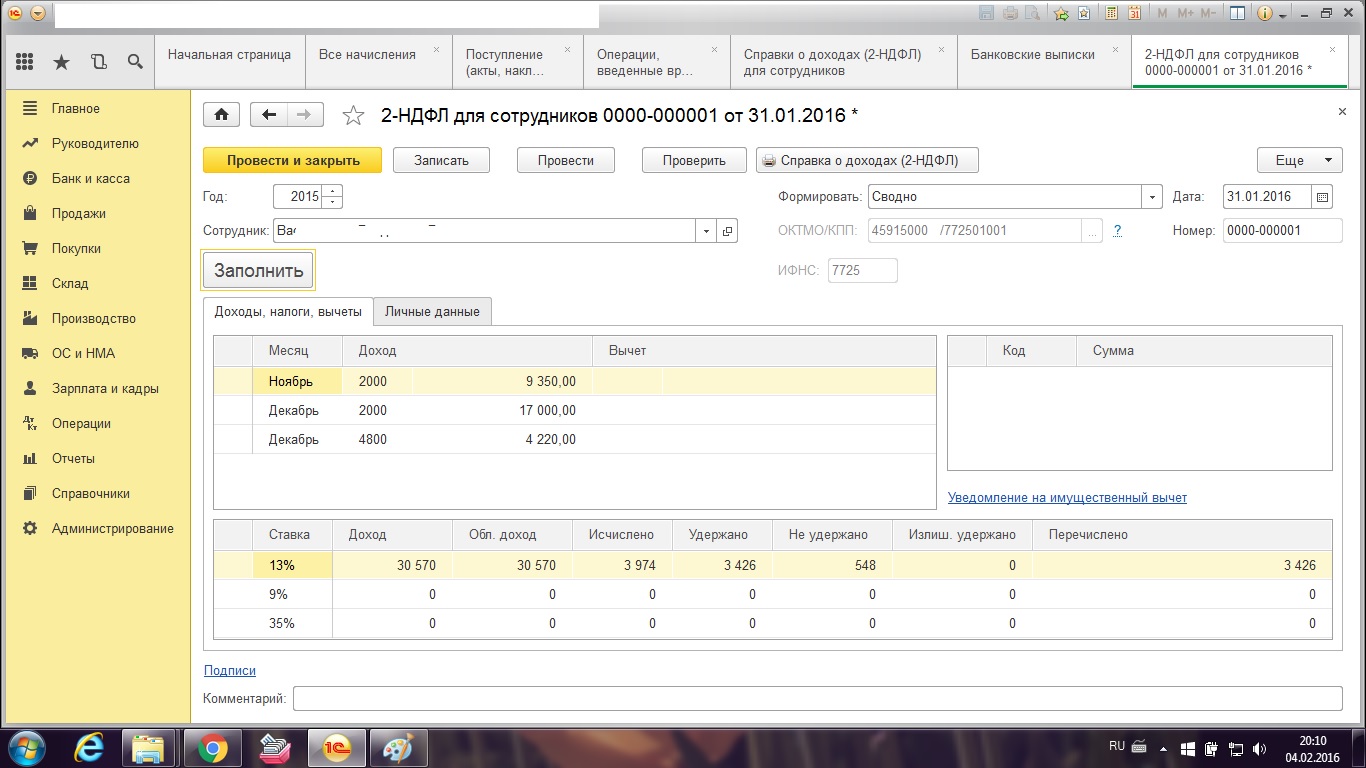Add document to favorites star
This screenshot has width=1366, height=768.
(353, 116)
